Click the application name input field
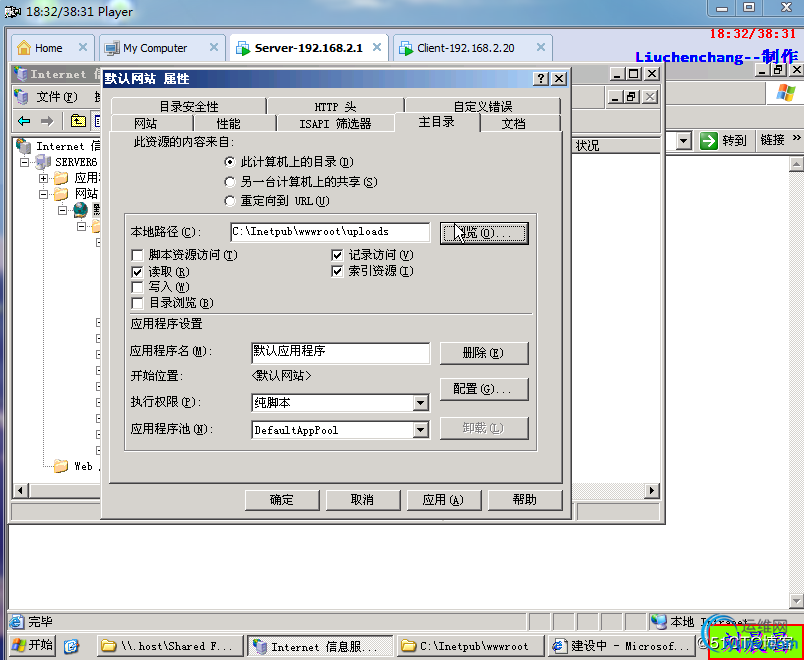804x660 pixels. (340, 352)
